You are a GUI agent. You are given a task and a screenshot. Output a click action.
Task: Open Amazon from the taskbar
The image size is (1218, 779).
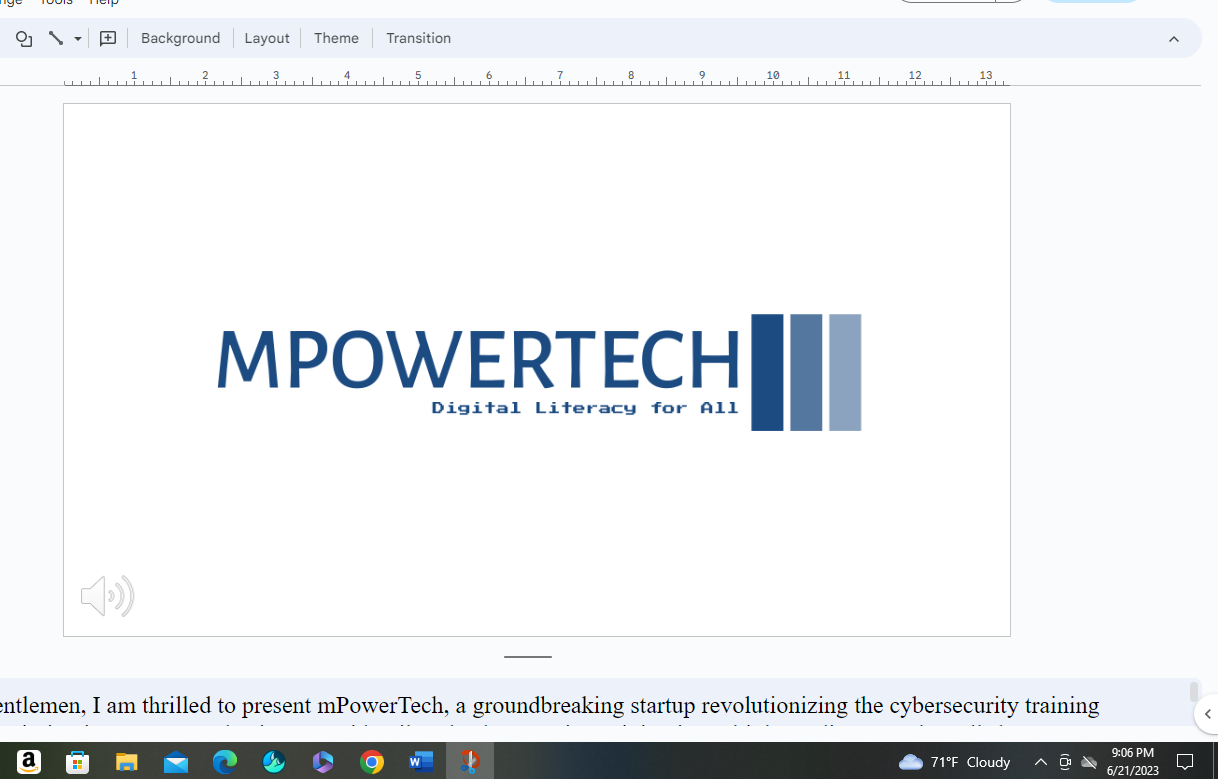coord(29,762)
